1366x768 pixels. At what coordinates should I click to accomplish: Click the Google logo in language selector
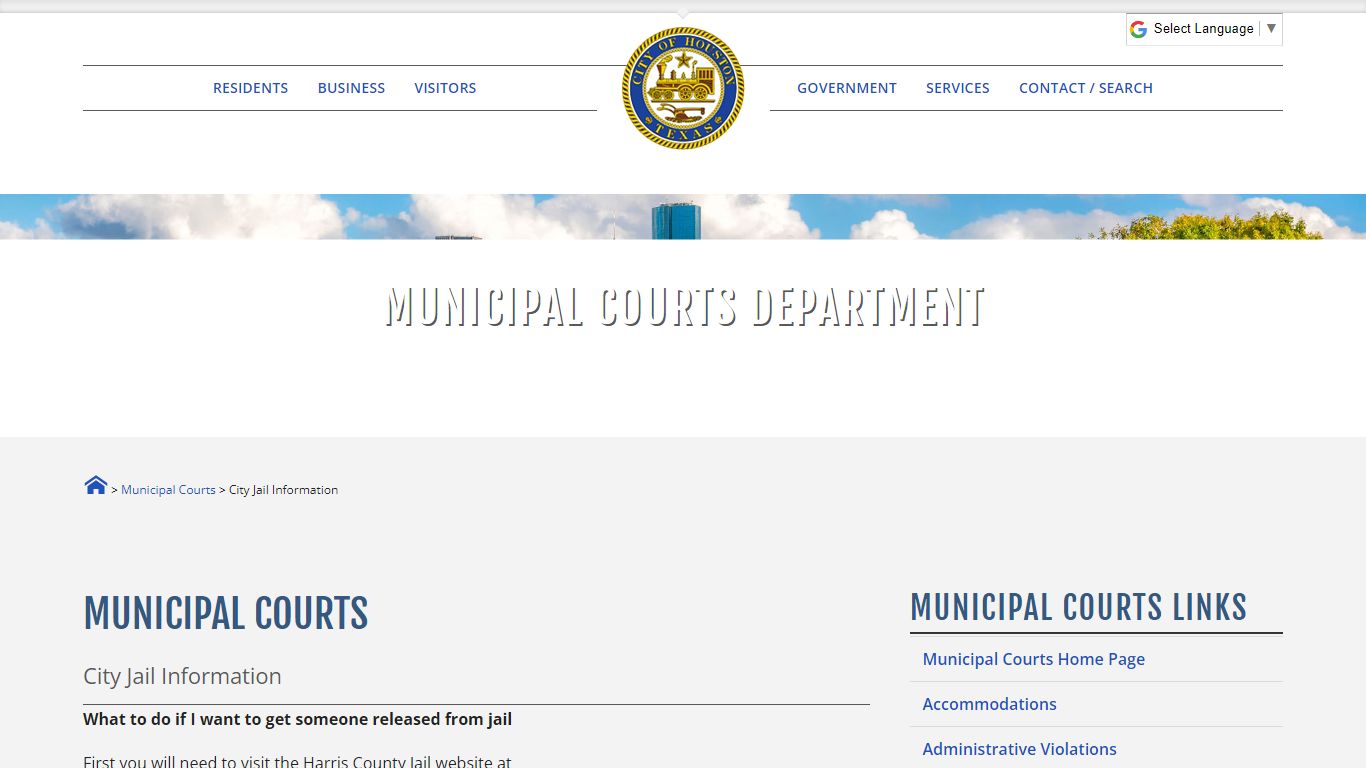pos(1138,29)
